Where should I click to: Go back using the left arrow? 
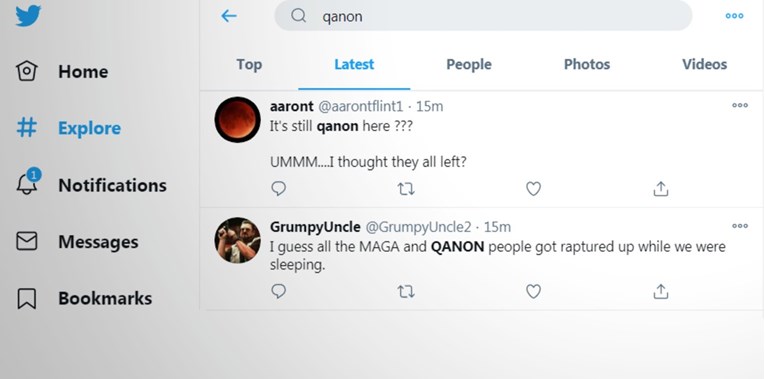coord(229,16)
